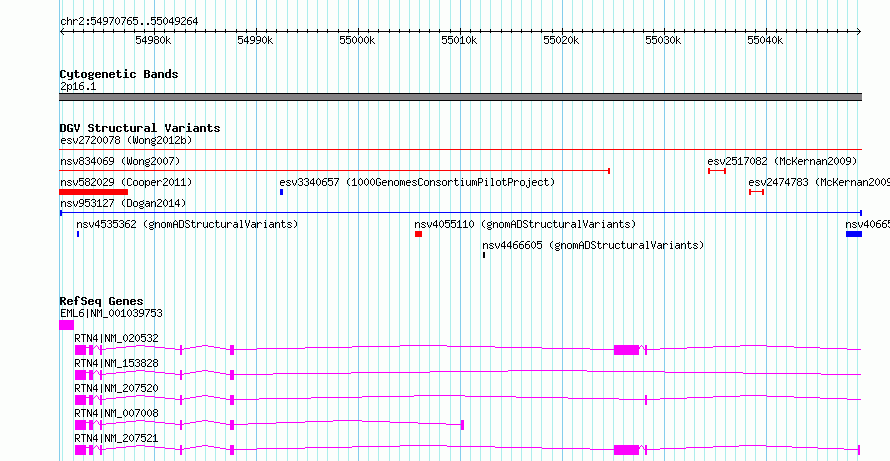Open transcript RTN4|NM_207521
The image size is (890, 461).
point(116,438)
